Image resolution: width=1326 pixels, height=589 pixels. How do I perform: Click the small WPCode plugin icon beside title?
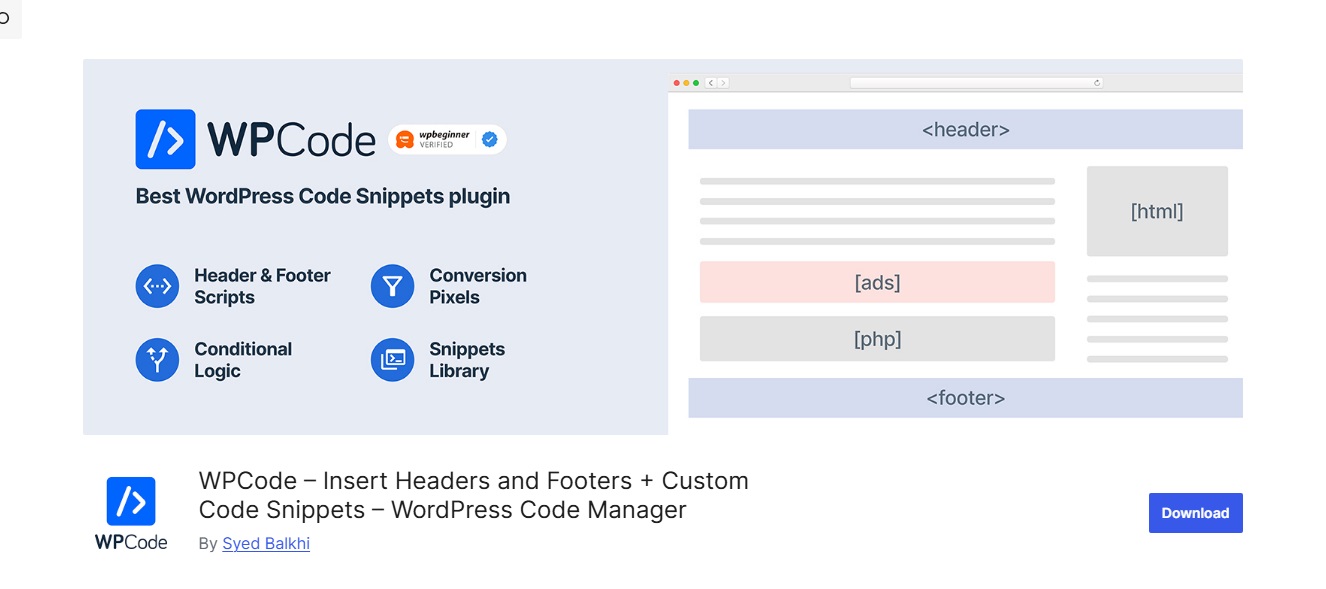(131, 502)
